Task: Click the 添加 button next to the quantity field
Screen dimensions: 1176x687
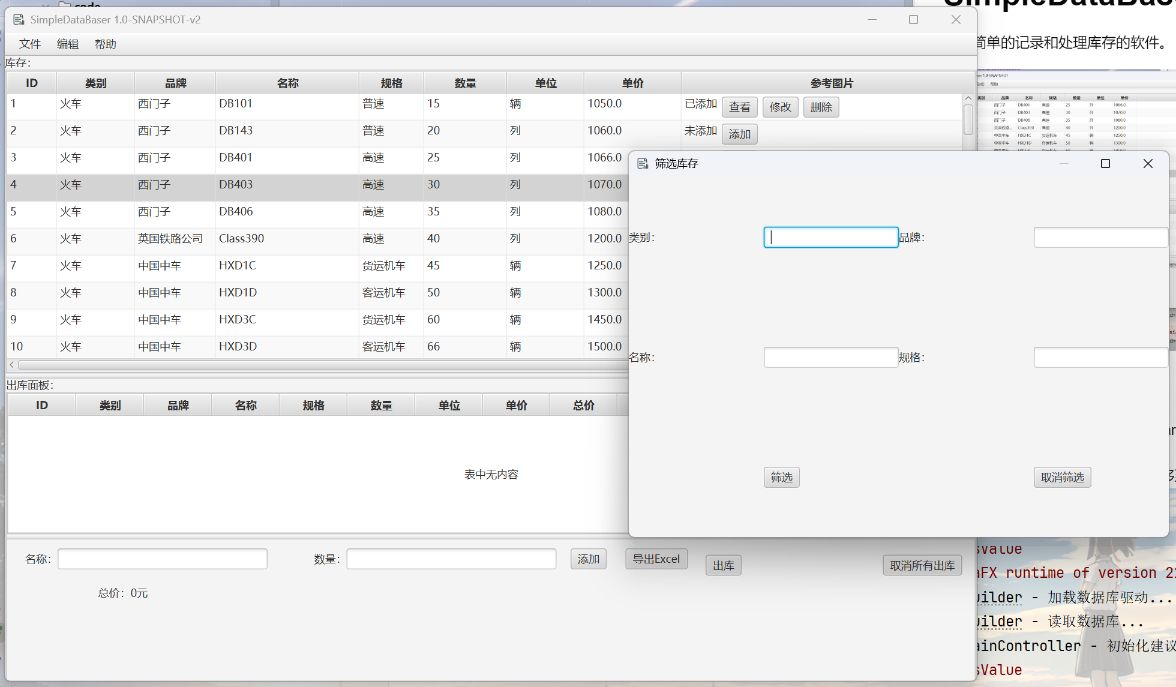Action: coord(588,559)
